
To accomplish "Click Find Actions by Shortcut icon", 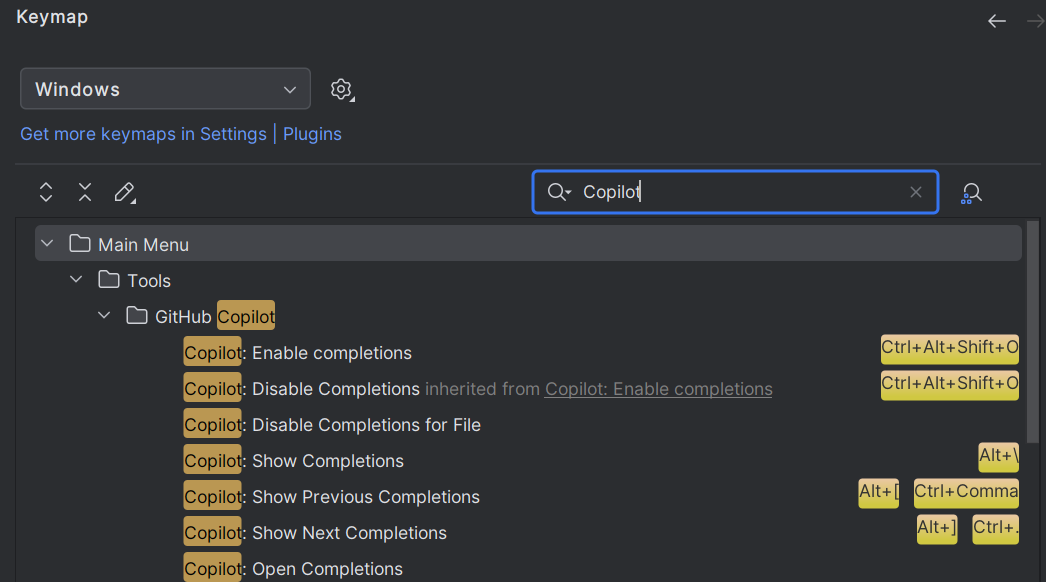I will click(x=970, y=193).
